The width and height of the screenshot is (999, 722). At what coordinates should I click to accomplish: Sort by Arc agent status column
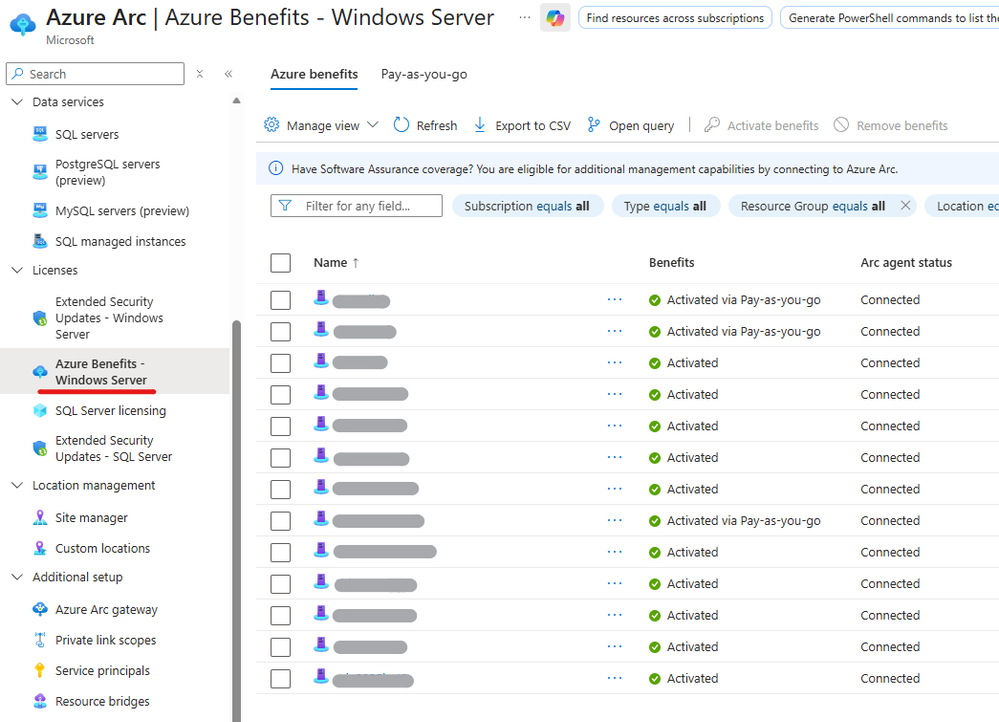pos(906,263)
